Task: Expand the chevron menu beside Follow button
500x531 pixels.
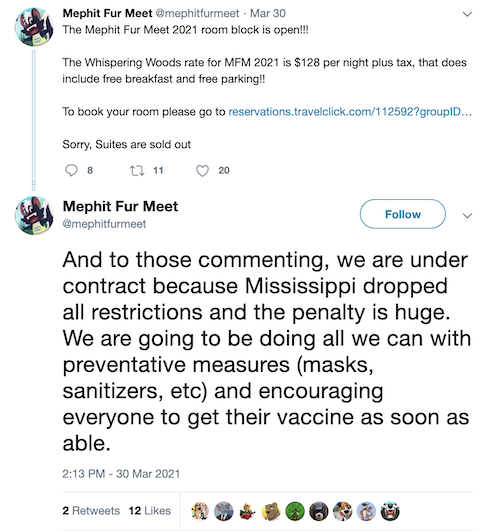Action: tap(467, 215)
